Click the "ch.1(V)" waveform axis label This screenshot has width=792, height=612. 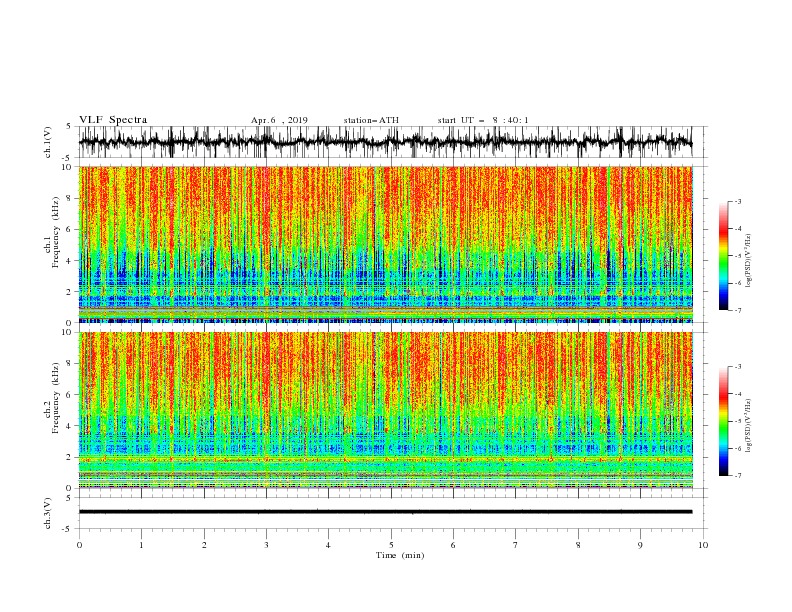click(48, 142)
